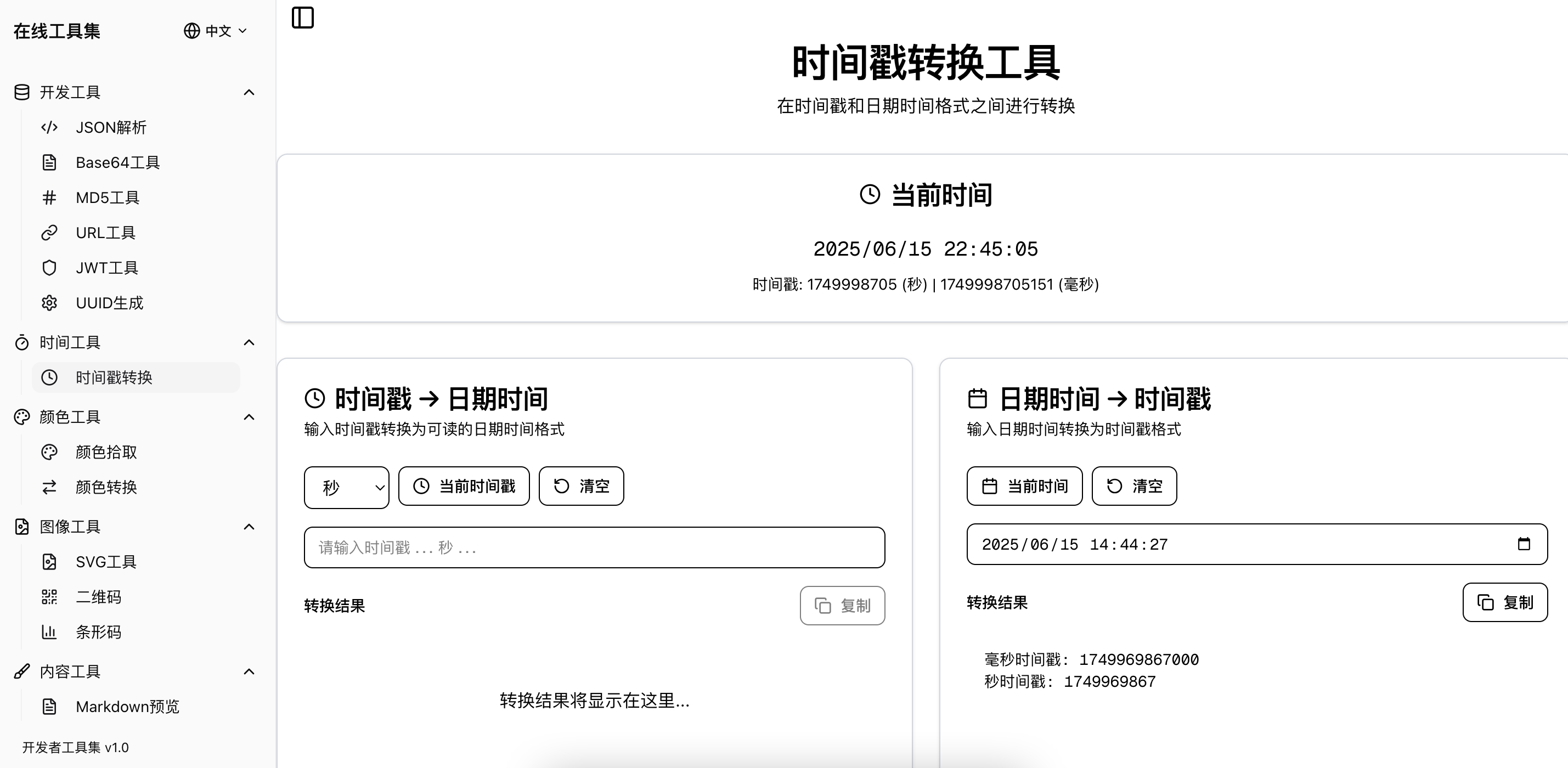The height and width of the screenshot is (768, 1568).
Task: Click 复制 button under the datetime result
Action: click(1505, 602)
